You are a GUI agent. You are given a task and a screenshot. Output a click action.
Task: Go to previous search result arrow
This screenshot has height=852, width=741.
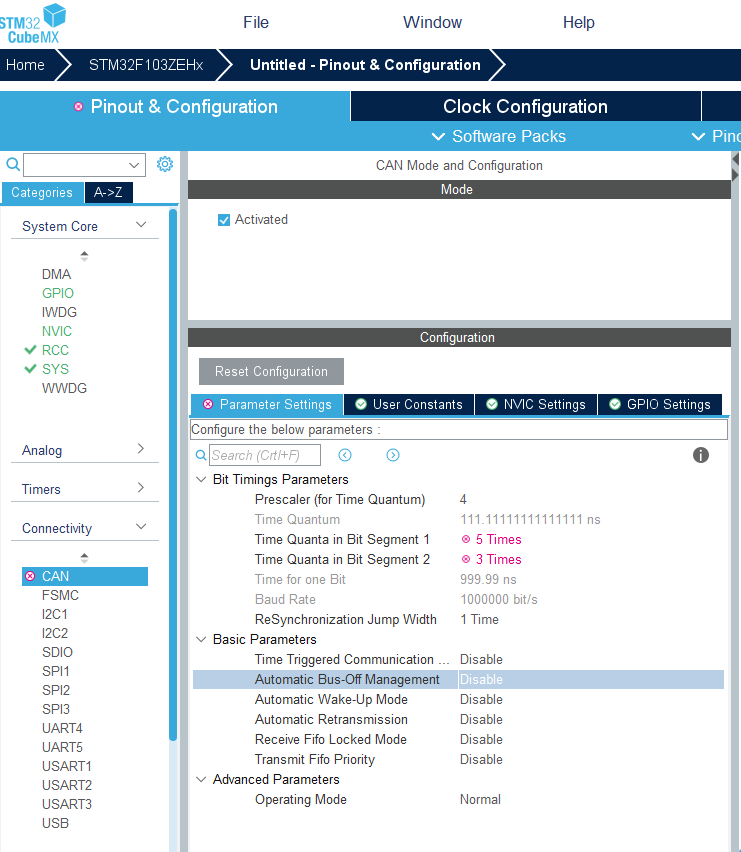tap(345, 455)
